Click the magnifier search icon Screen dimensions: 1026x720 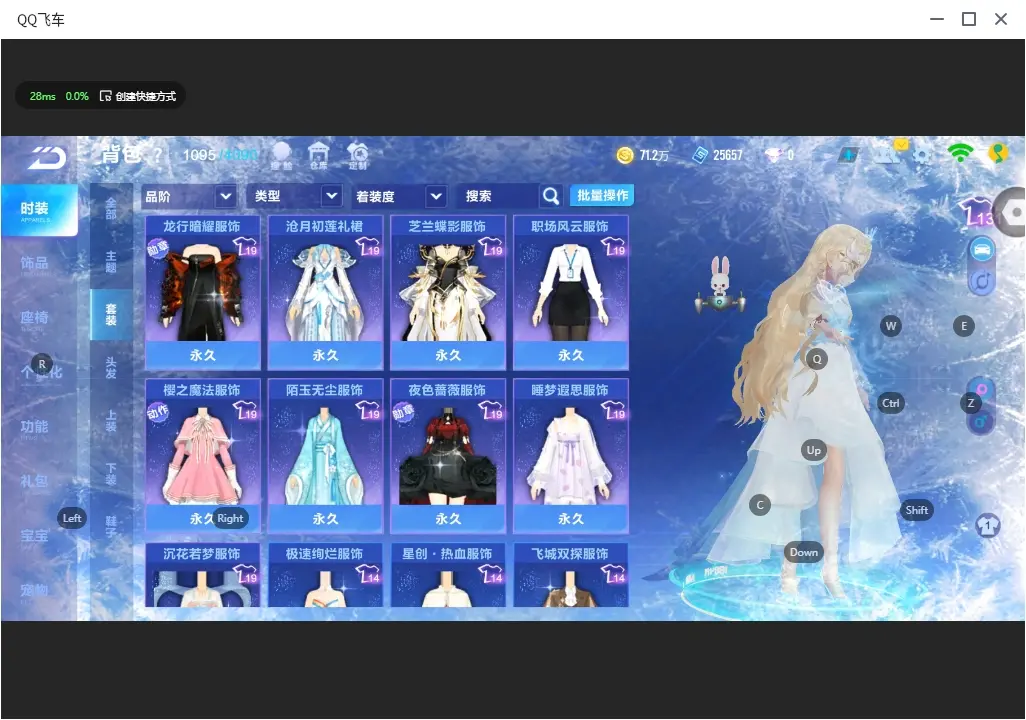551,196
